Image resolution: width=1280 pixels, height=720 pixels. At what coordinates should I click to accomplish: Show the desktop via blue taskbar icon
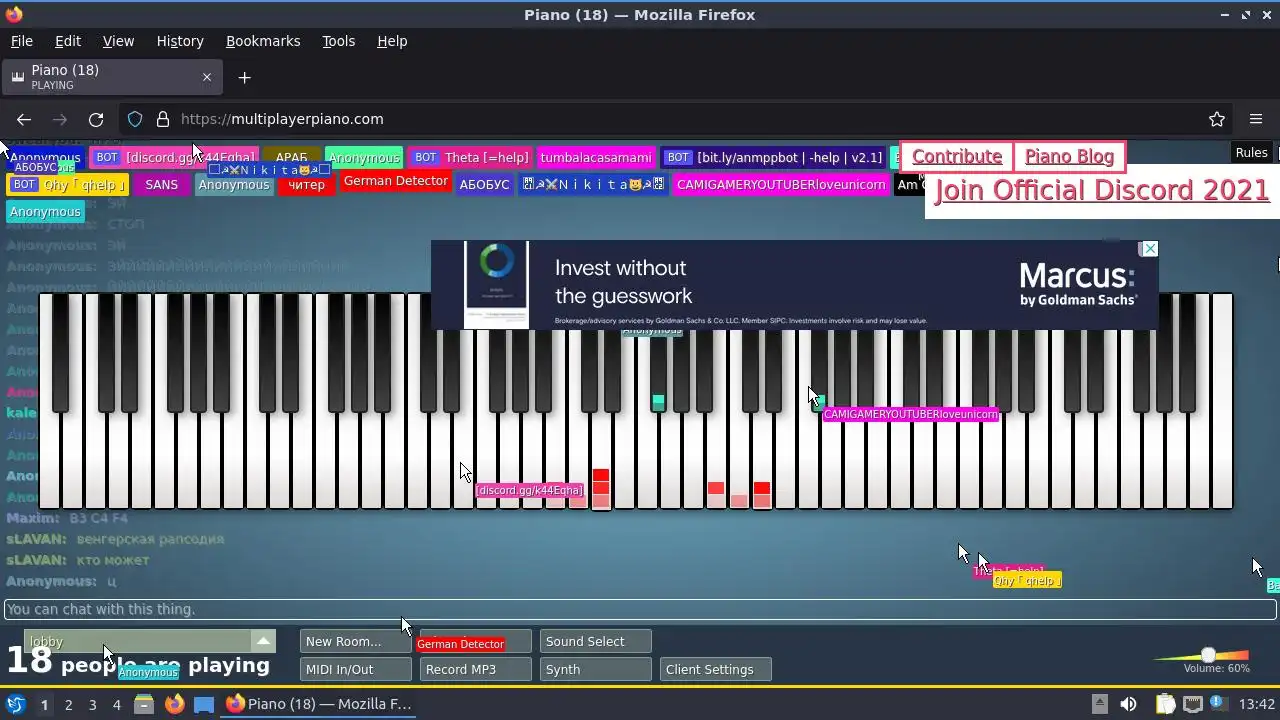[204, 704]
